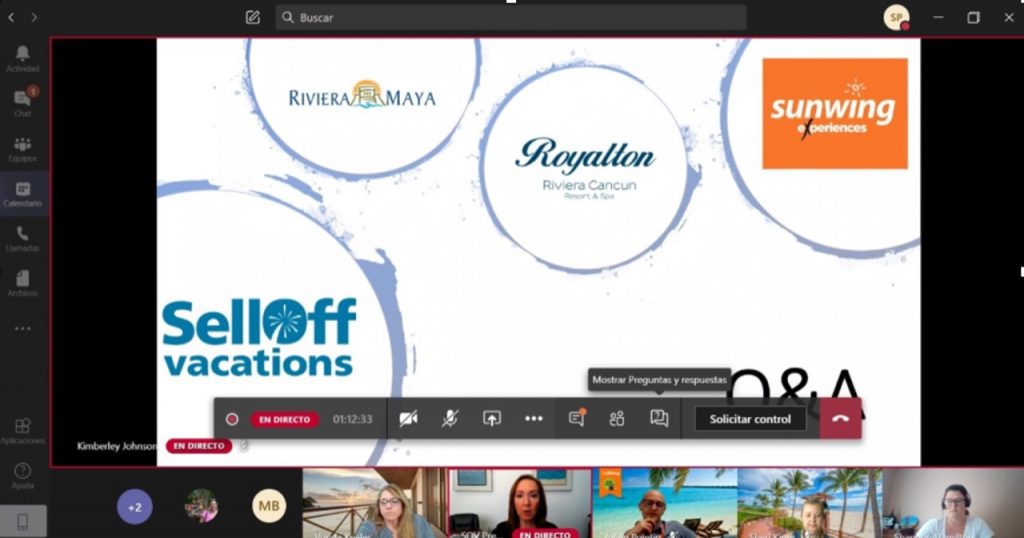Open Llamadas from the sidebar
Image resolution: width=1024 pixels, height=538 pixels.
22,238
